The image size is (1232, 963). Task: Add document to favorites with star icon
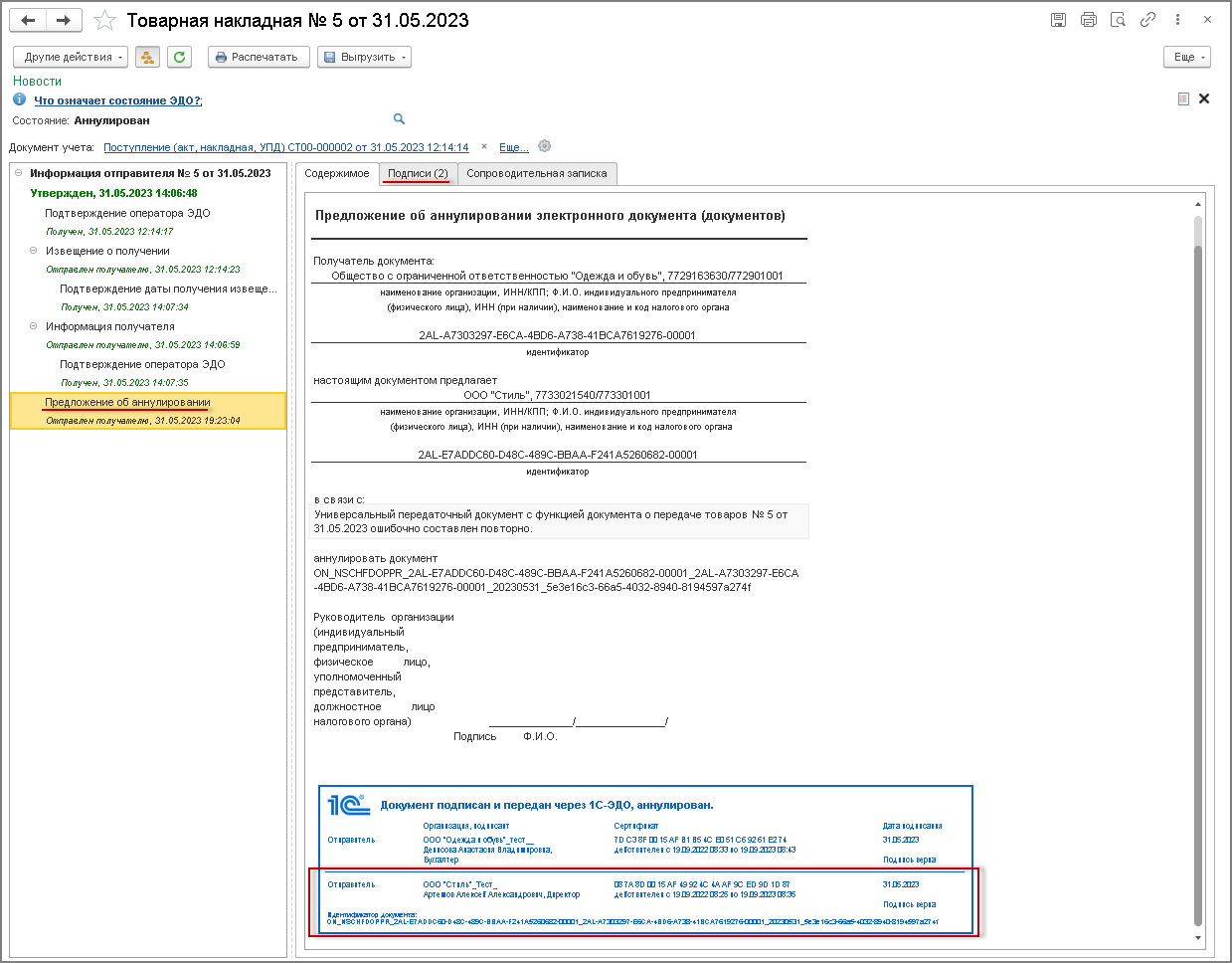pyautogui.click(x=104, y=20)
